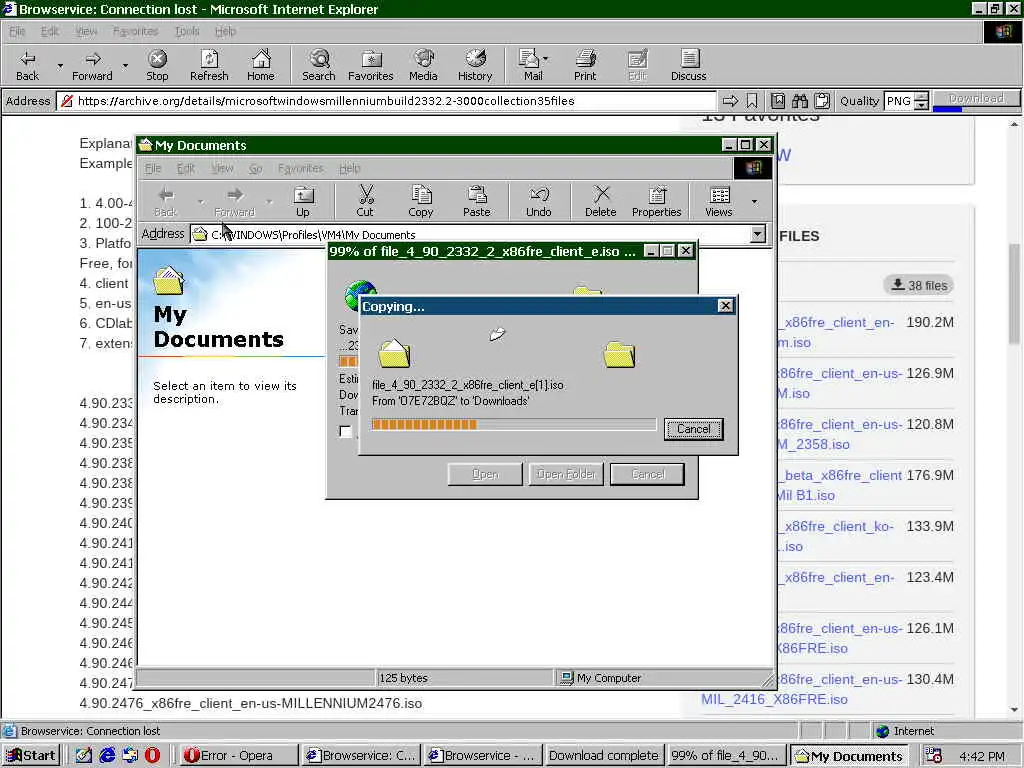This screenshot has width=1024, height=768.
Task: Stop loading the page in Internet Explorer
Action: [x=157, y=66]
